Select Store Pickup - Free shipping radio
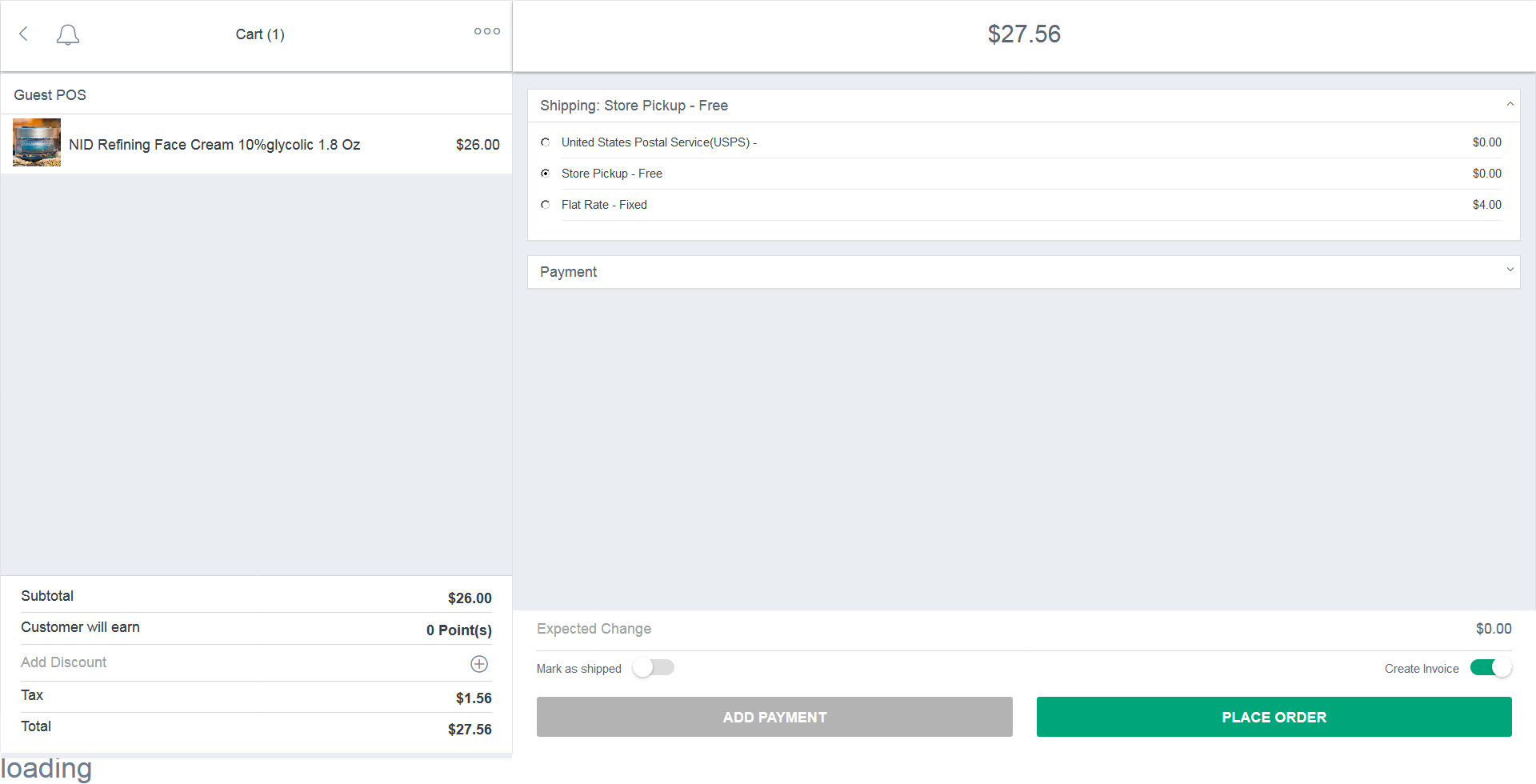 pyautogui.click(x=546, y=174)
